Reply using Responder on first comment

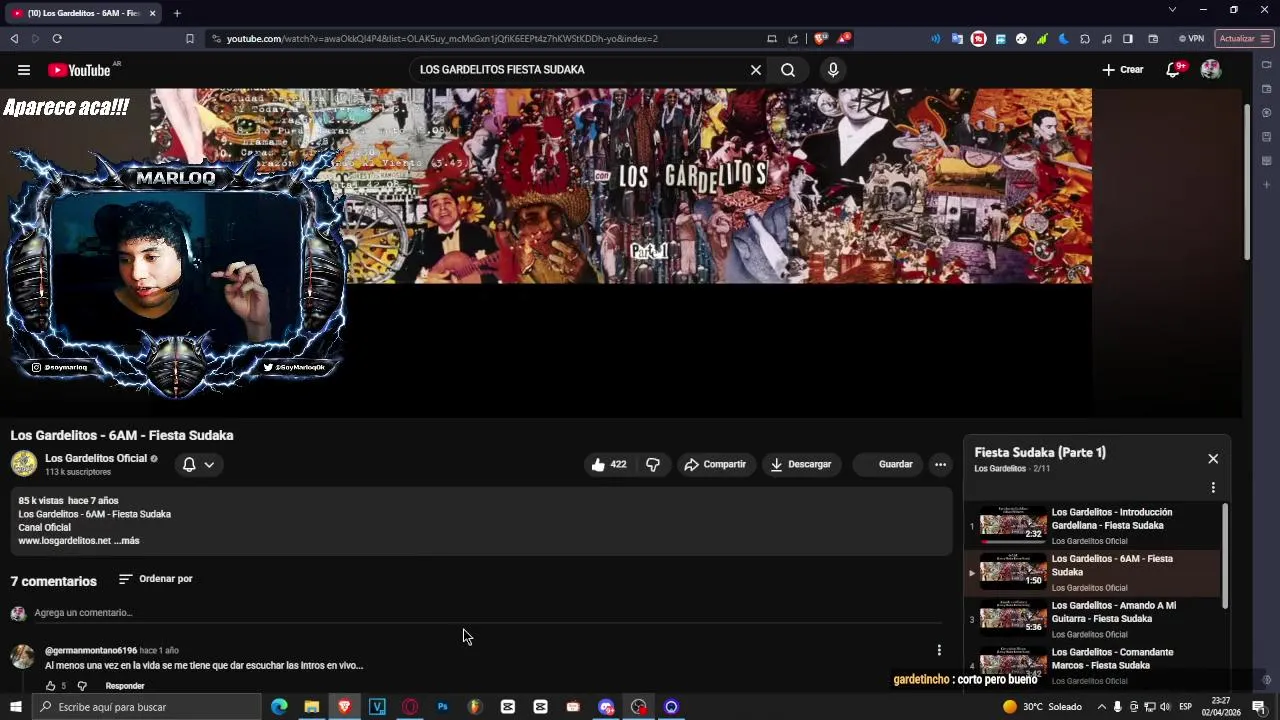tap(125, 686)
